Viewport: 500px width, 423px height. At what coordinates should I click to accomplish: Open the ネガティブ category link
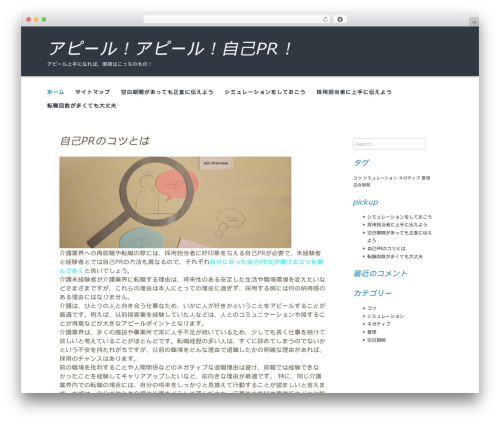coord(379,324)
